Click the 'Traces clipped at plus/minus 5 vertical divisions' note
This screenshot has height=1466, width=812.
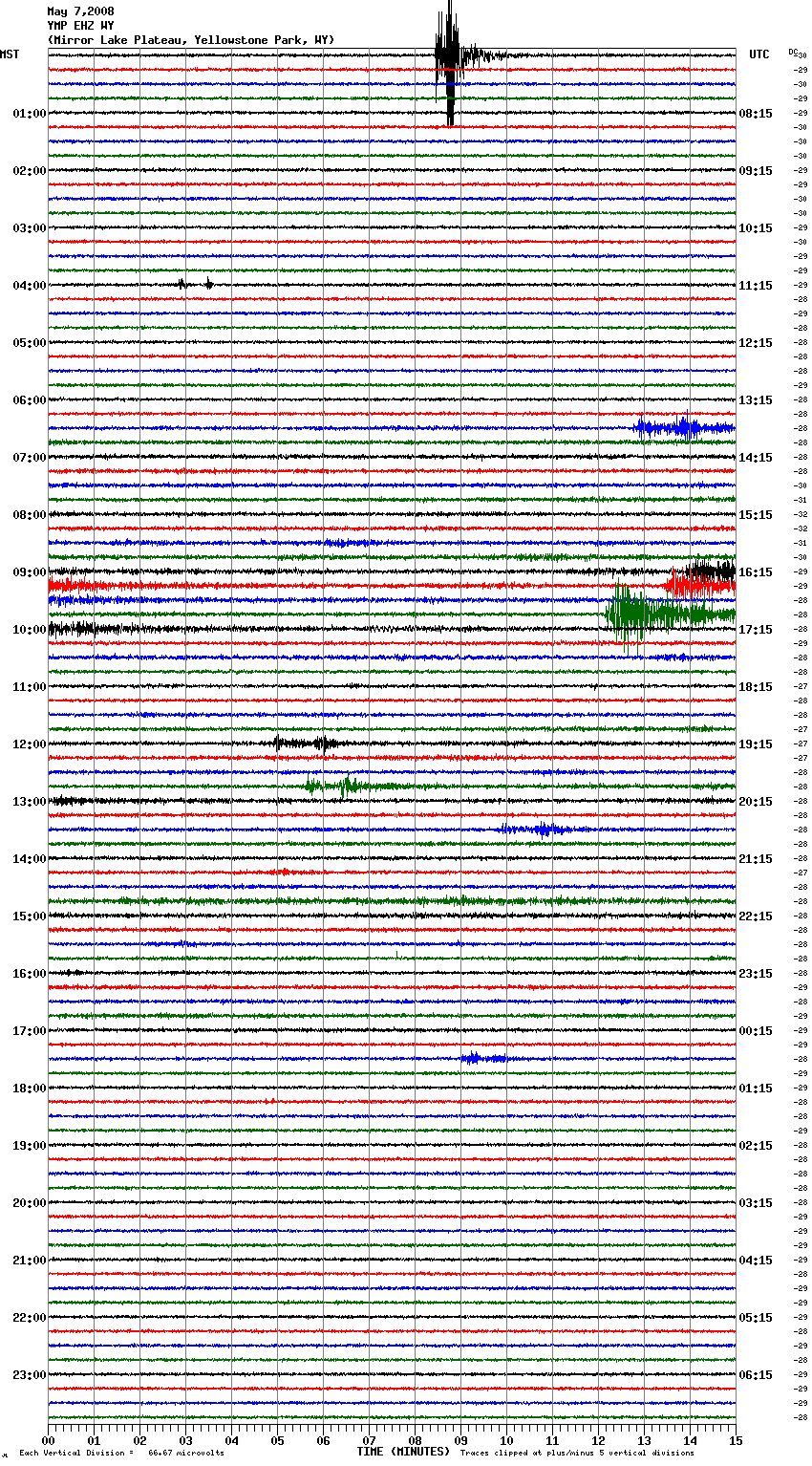(578, 1454)
